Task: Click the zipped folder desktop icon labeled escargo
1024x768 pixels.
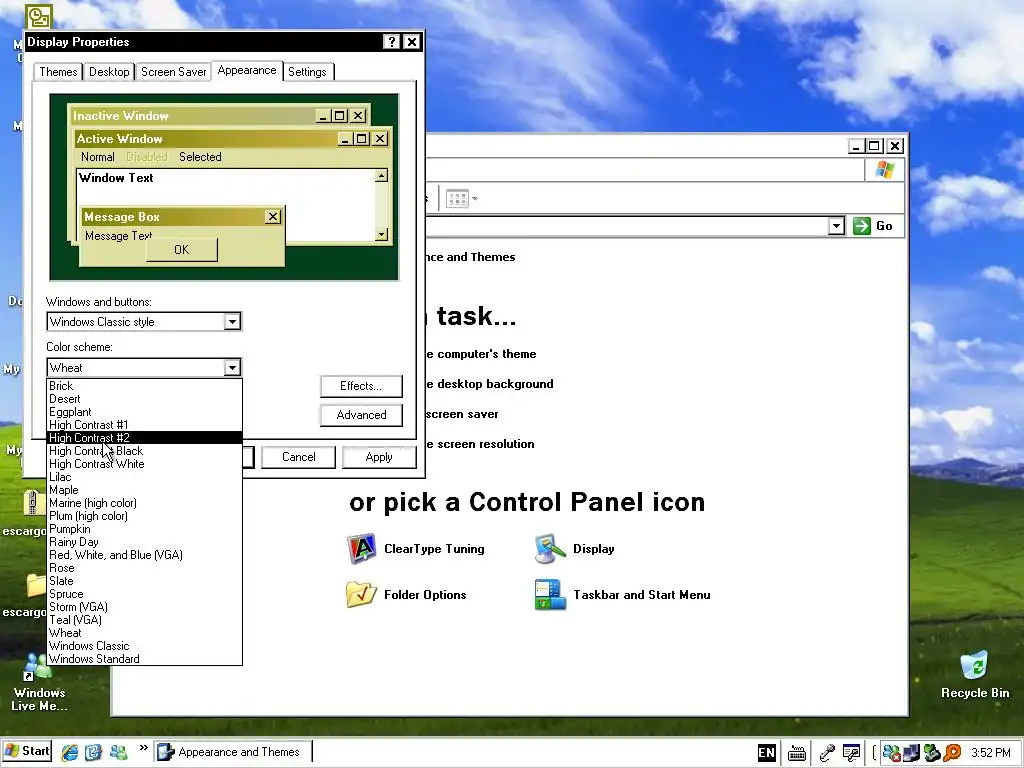Action: 31,504
